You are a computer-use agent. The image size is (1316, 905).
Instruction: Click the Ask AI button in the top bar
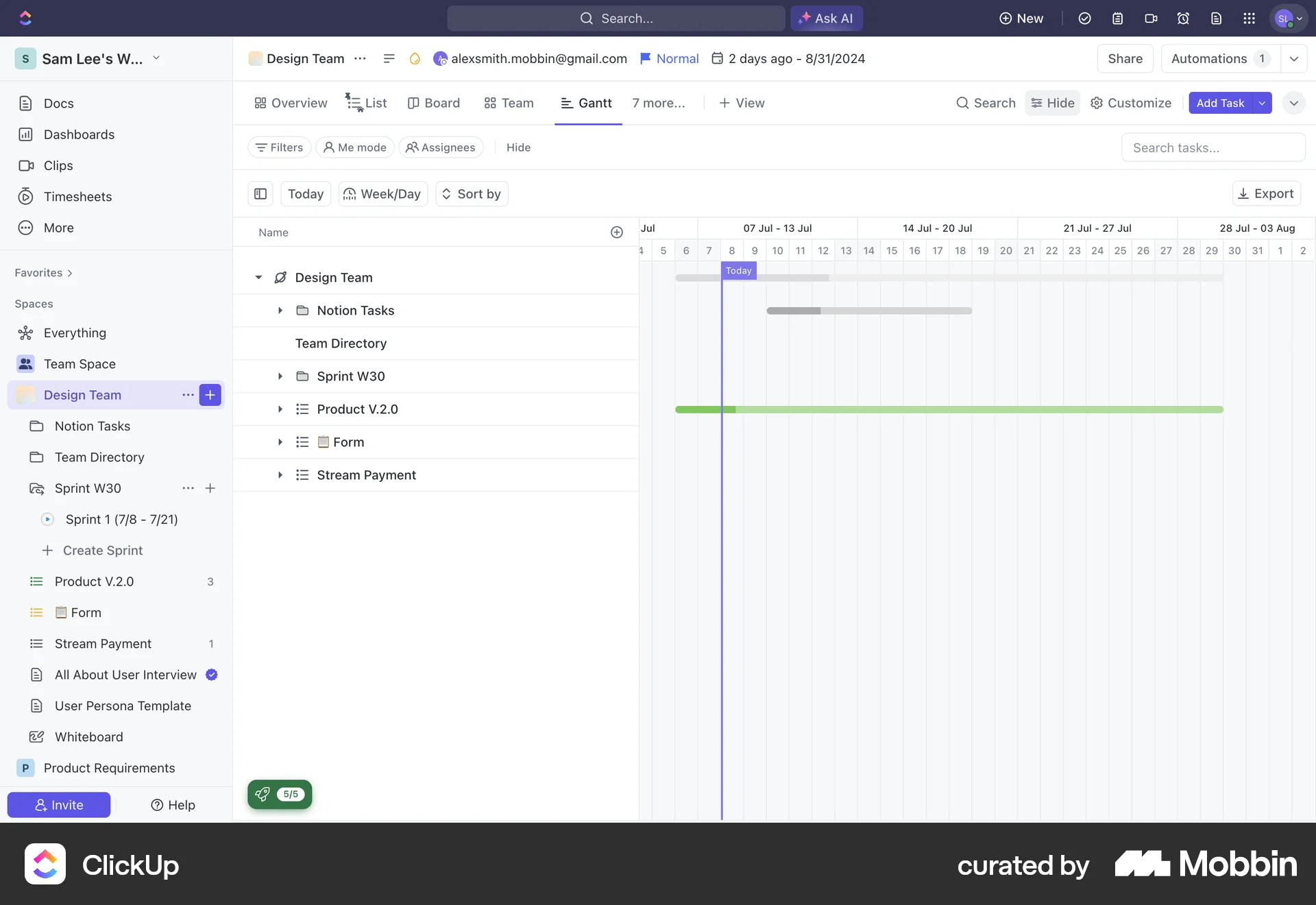[826, 19]
